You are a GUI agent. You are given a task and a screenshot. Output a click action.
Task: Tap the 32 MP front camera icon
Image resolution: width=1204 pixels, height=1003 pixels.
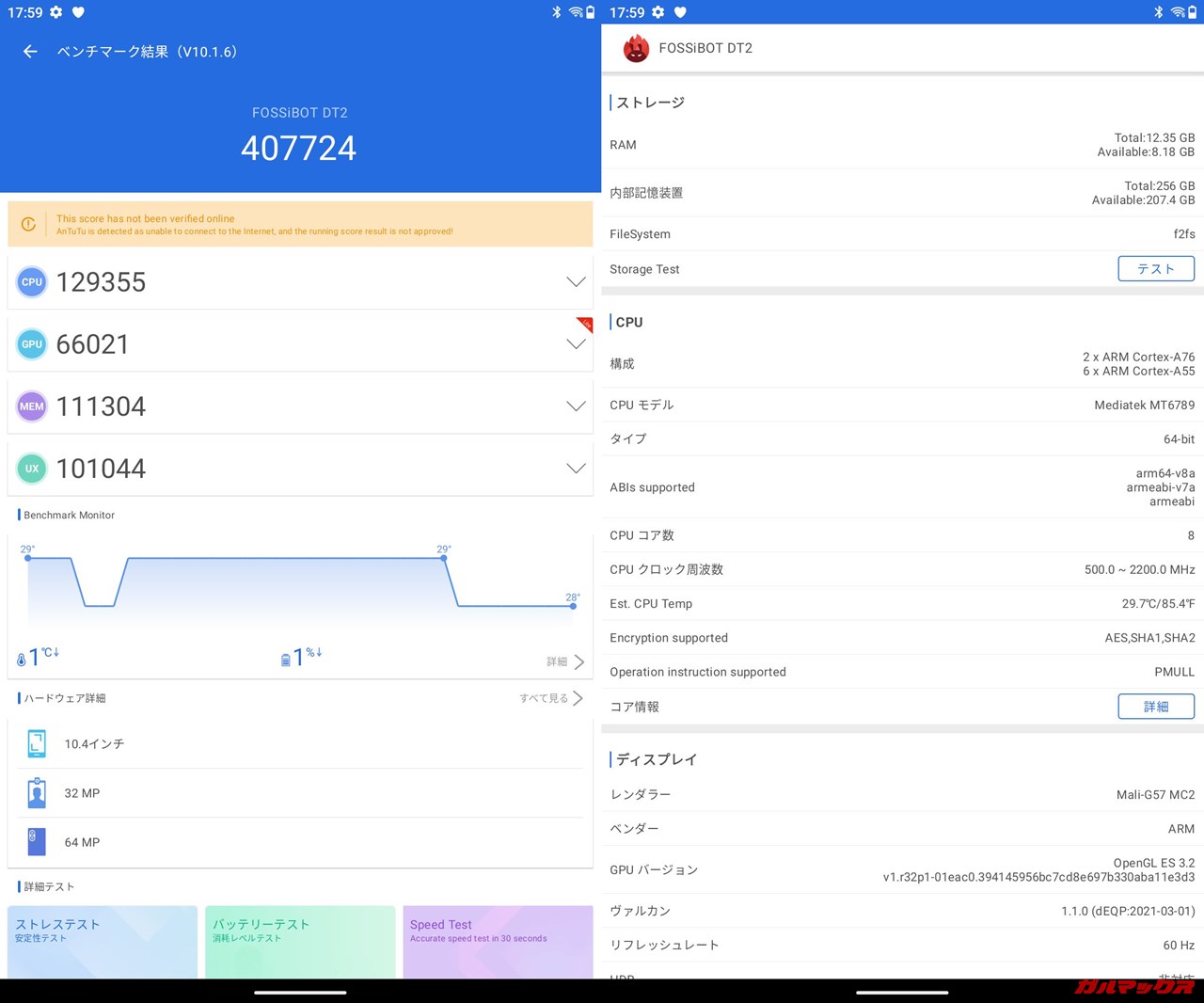click(37, 793)
